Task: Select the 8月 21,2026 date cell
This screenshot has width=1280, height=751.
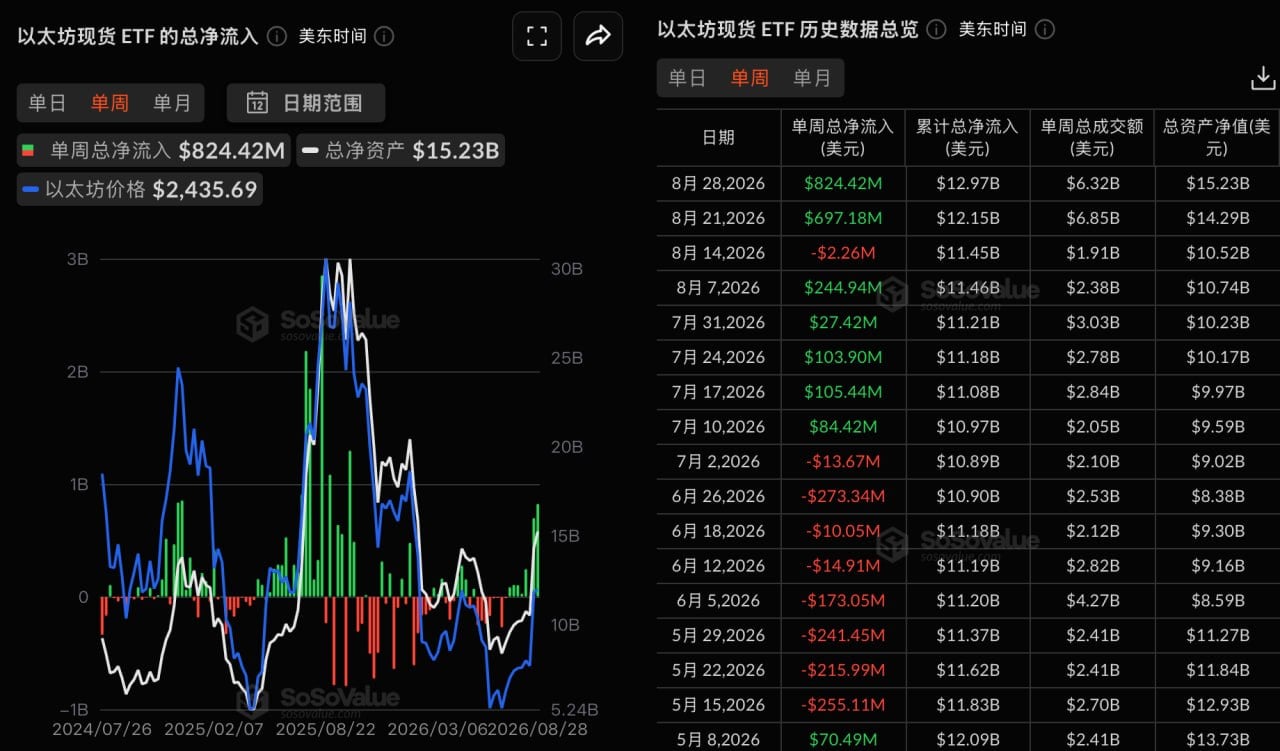Action: click(718, 218)
